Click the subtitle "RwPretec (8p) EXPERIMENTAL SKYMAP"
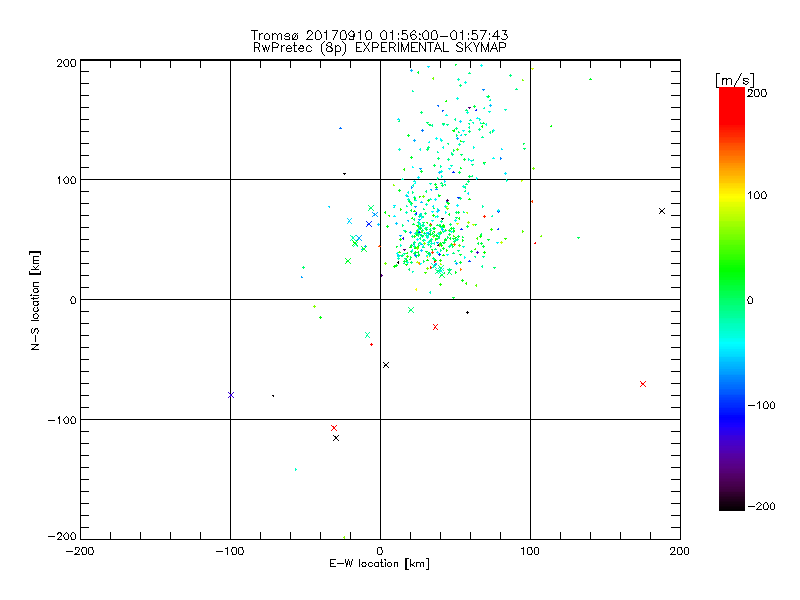Screen dimensions: 800x600 [x=380, y=48]
